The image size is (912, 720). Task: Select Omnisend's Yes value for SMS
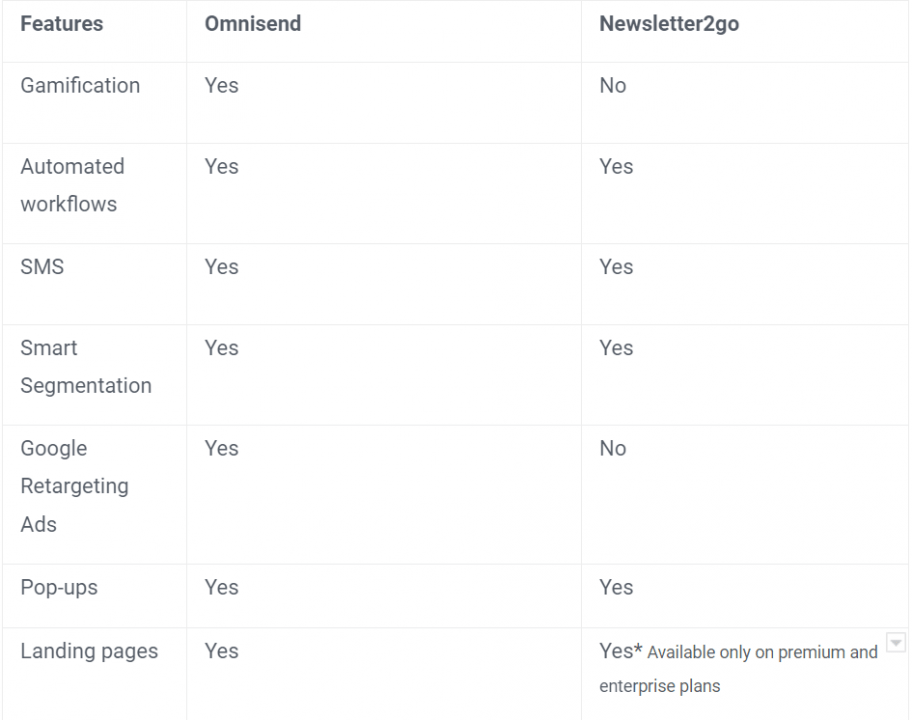click(221, 267)
